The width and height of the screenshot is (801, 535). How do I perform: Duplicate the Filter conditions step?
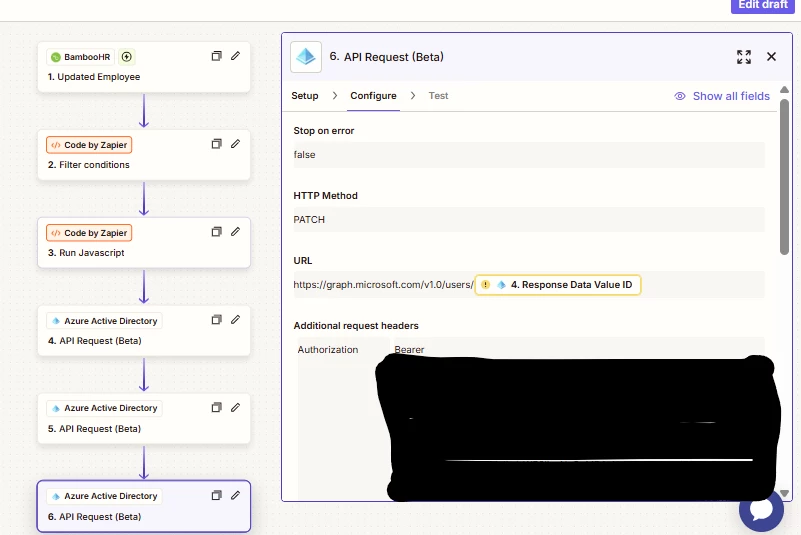[x=217, y=144]
